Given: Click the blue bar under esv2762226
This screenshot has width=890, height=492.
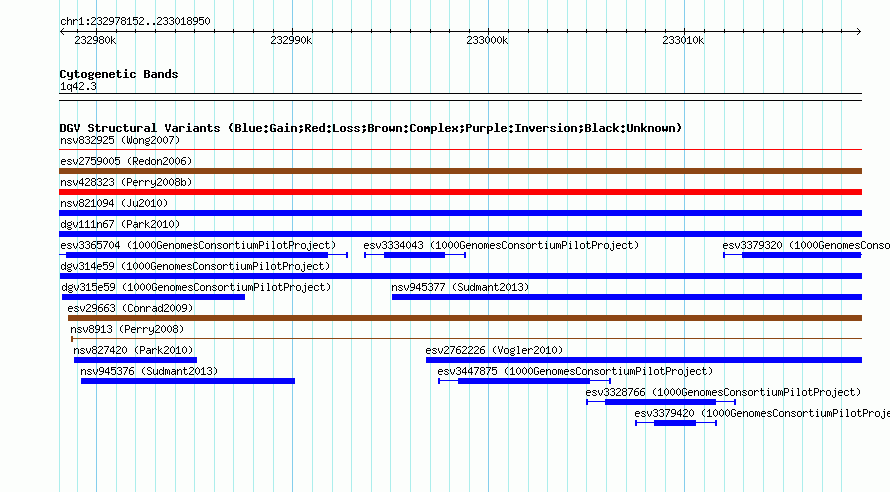Looking at the screenshot, I should pos(644,360).
